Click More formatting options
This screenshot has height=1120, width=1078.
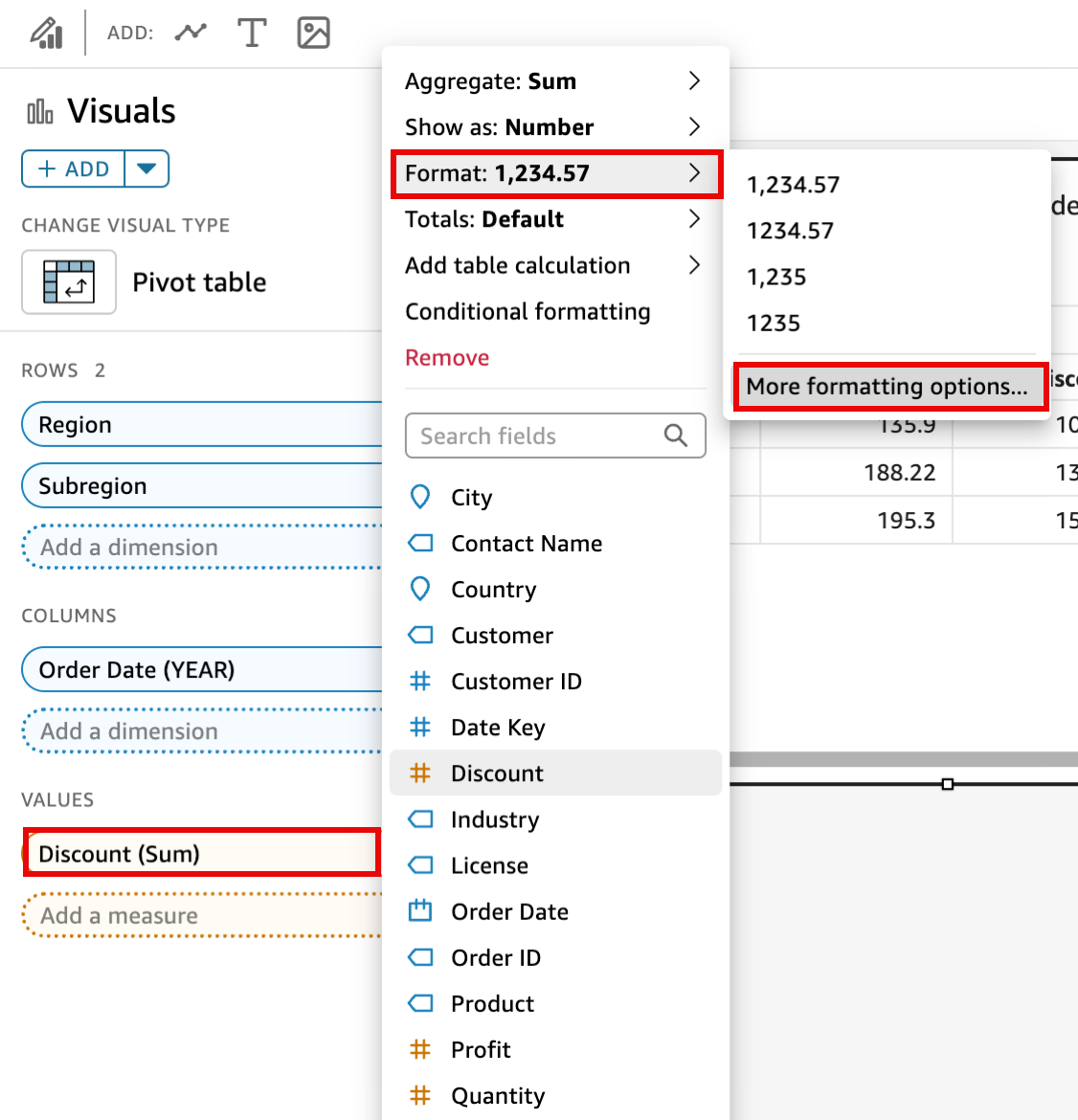click(x=888, y=387)
